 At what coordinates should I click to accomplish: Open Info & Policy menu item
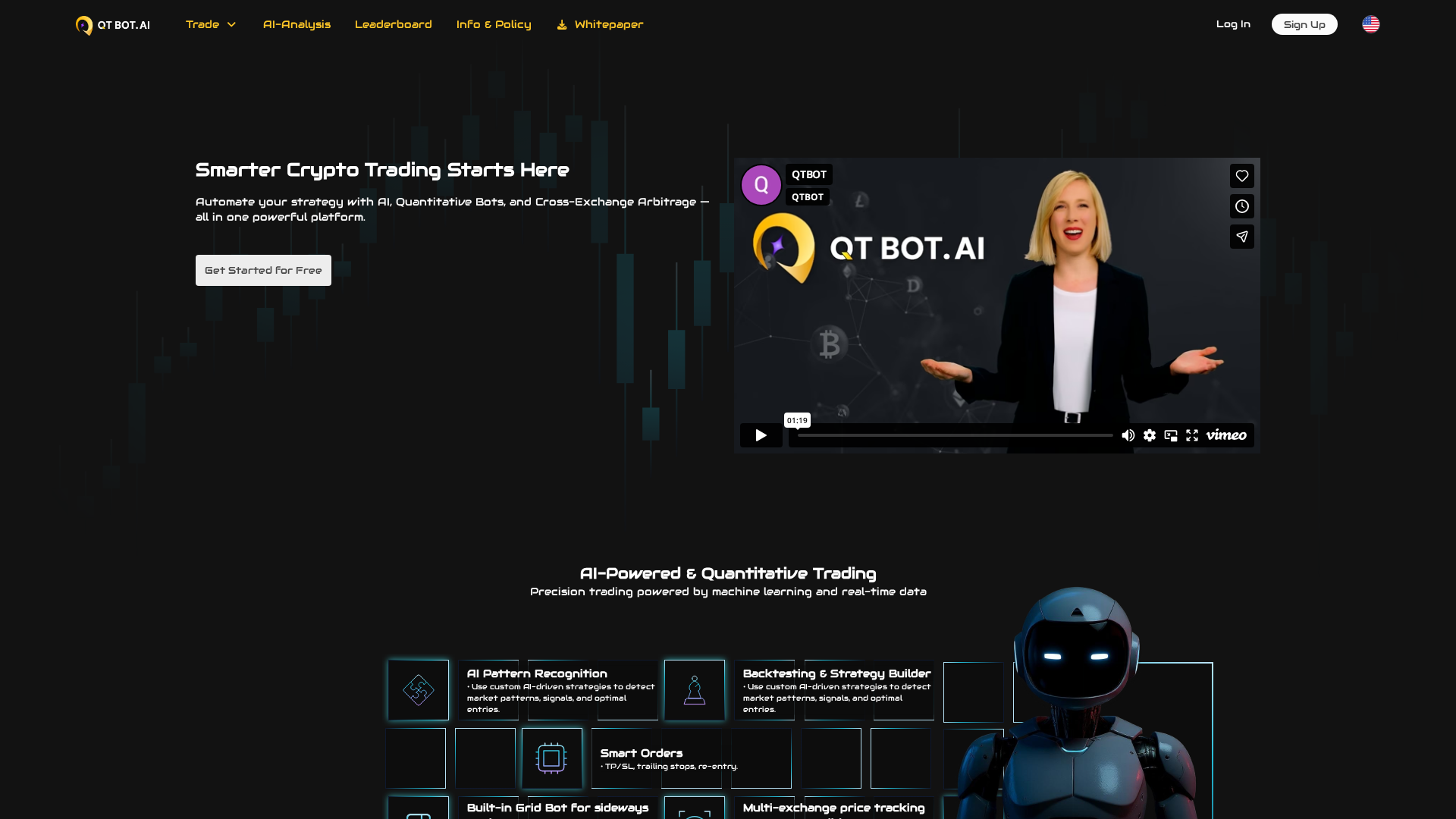(494, 24)
